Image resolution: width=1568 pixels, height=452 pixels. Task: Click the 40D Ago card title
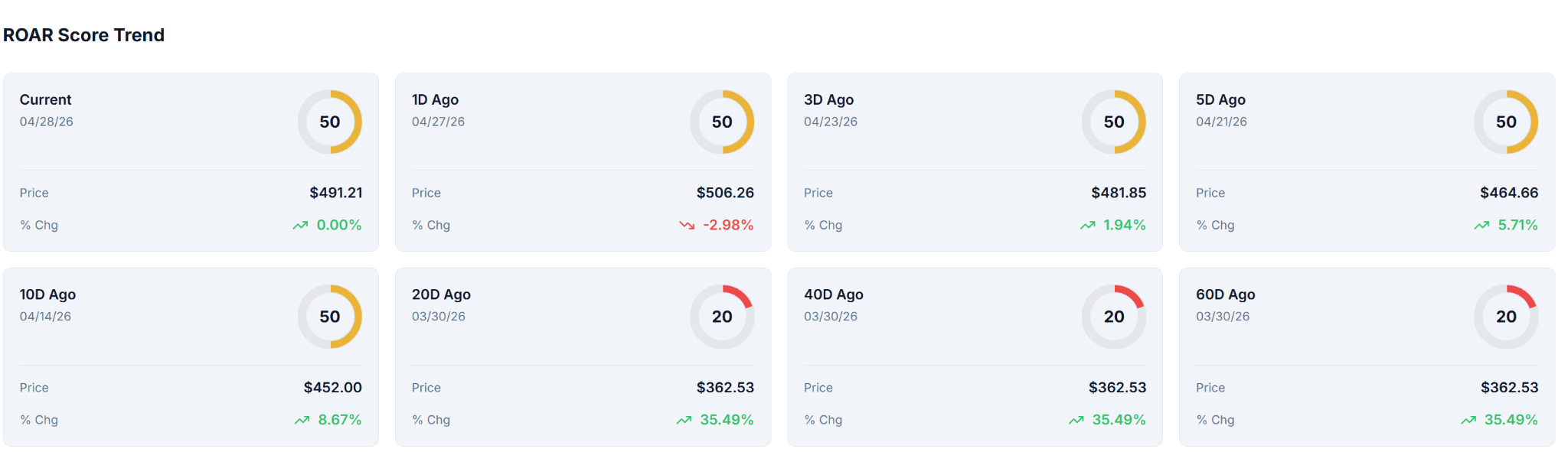coord(833,294)
